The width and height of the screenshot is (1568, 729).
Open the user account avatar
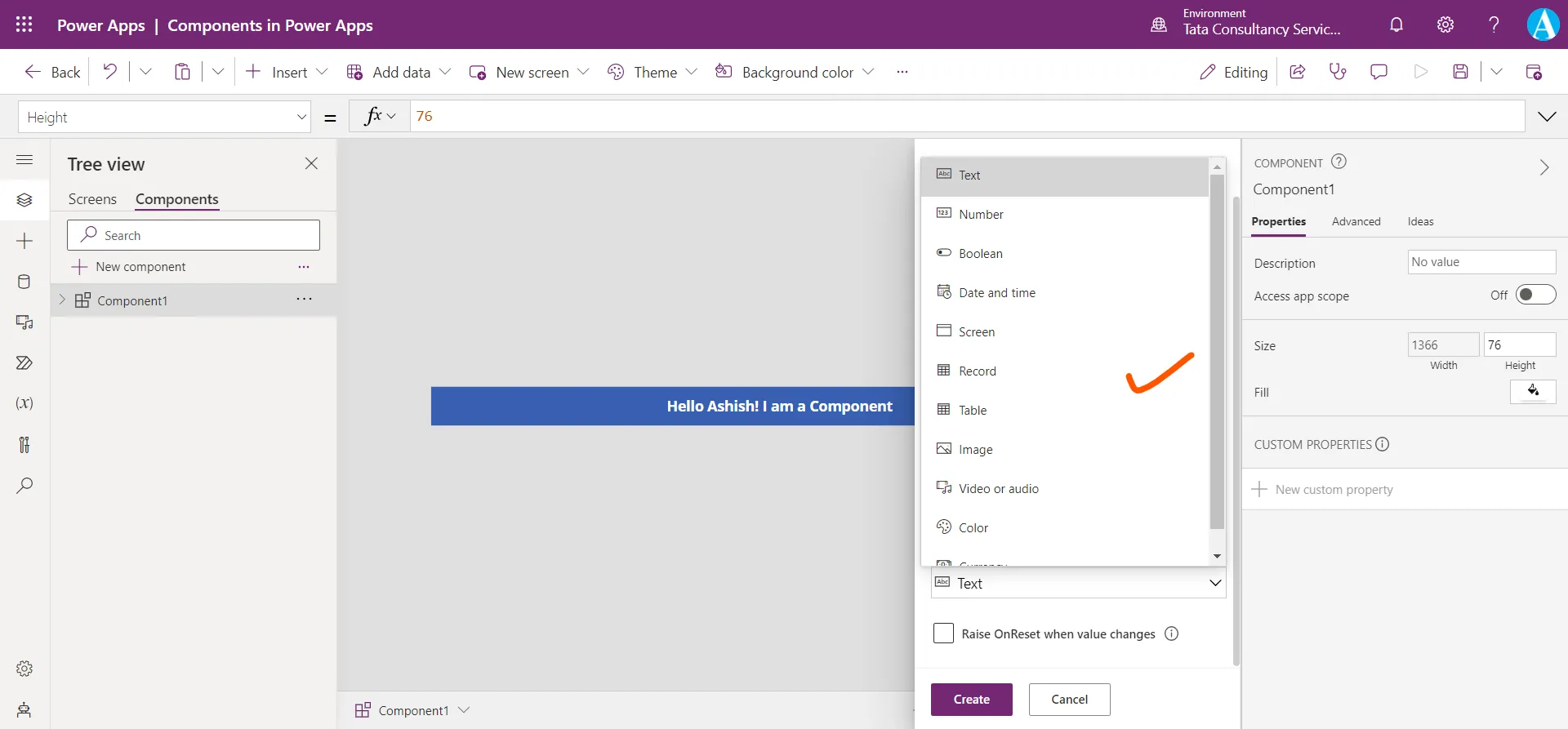point(1543,24)
